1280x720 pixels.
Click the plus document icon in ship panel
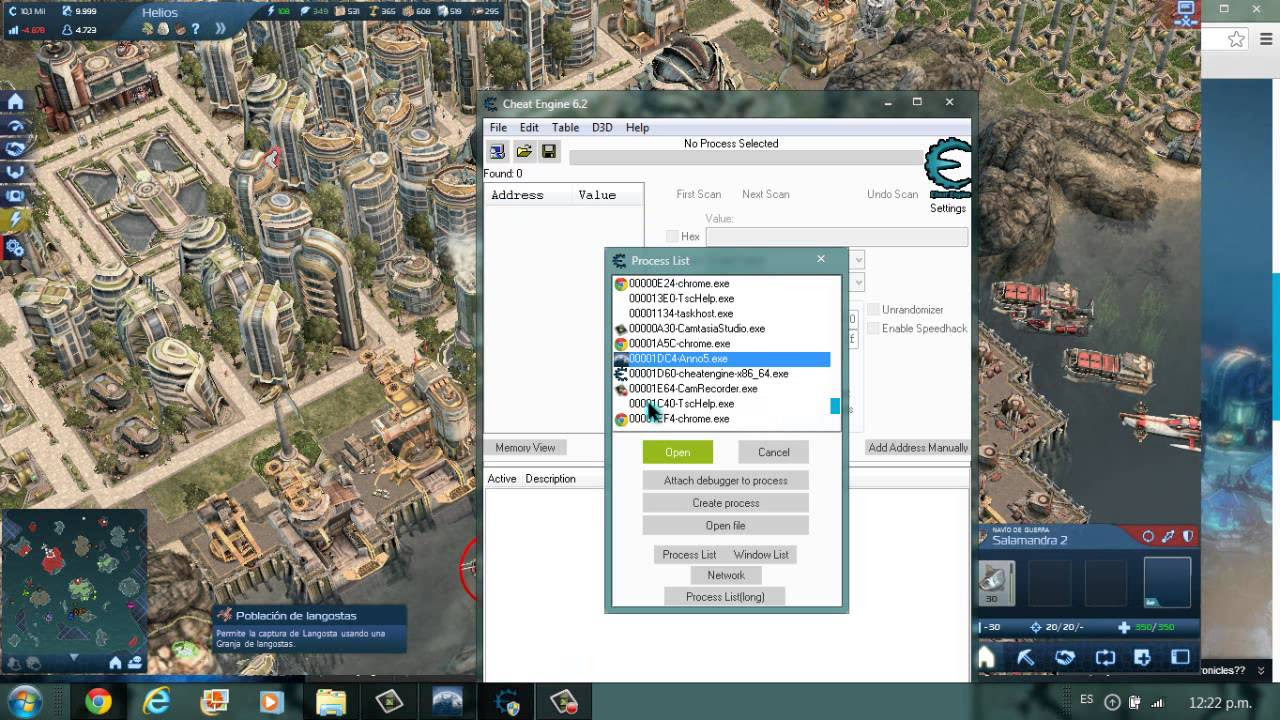click(1142, 658)
